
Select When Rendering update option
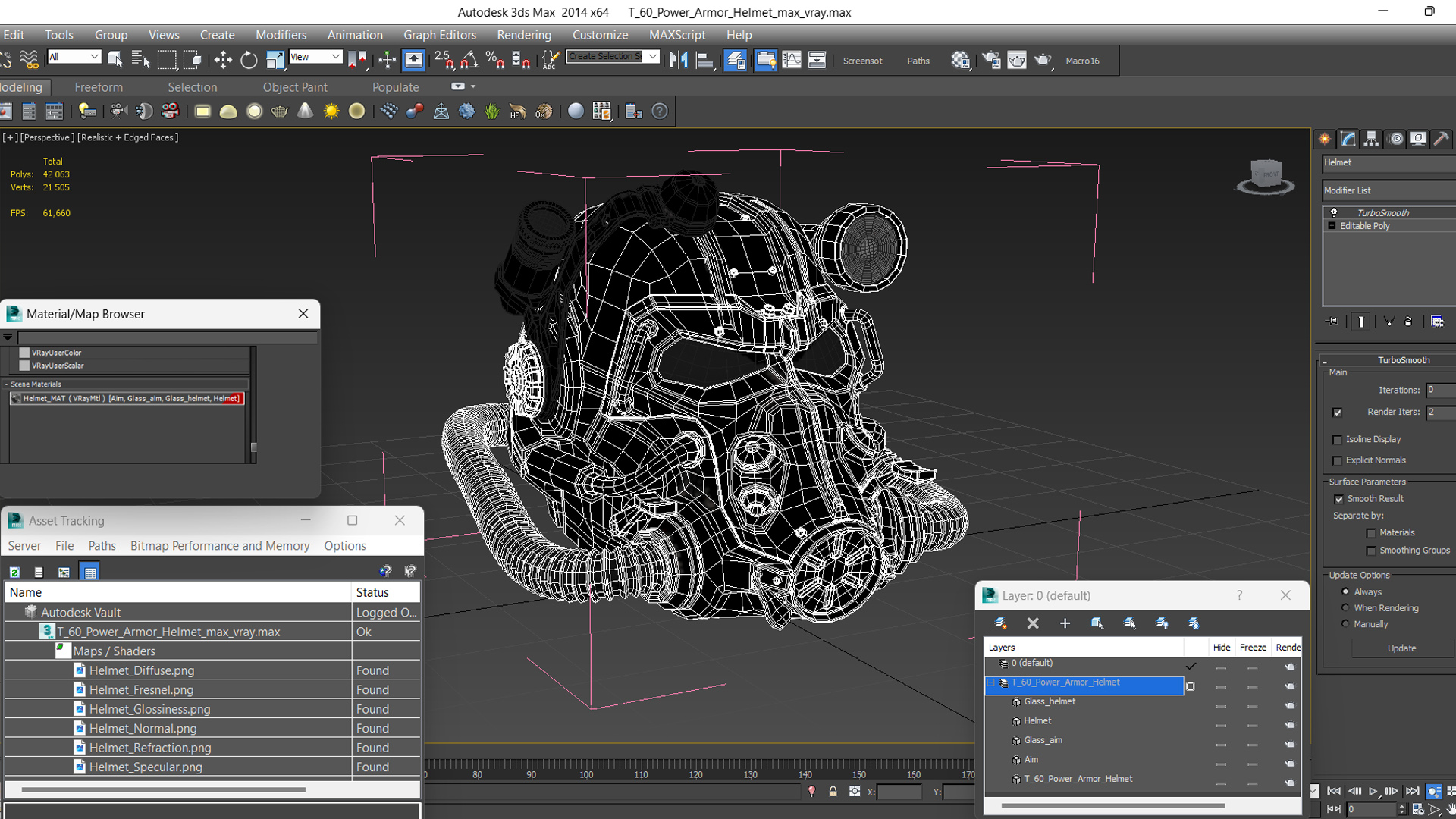click(x=1346, y=608)
